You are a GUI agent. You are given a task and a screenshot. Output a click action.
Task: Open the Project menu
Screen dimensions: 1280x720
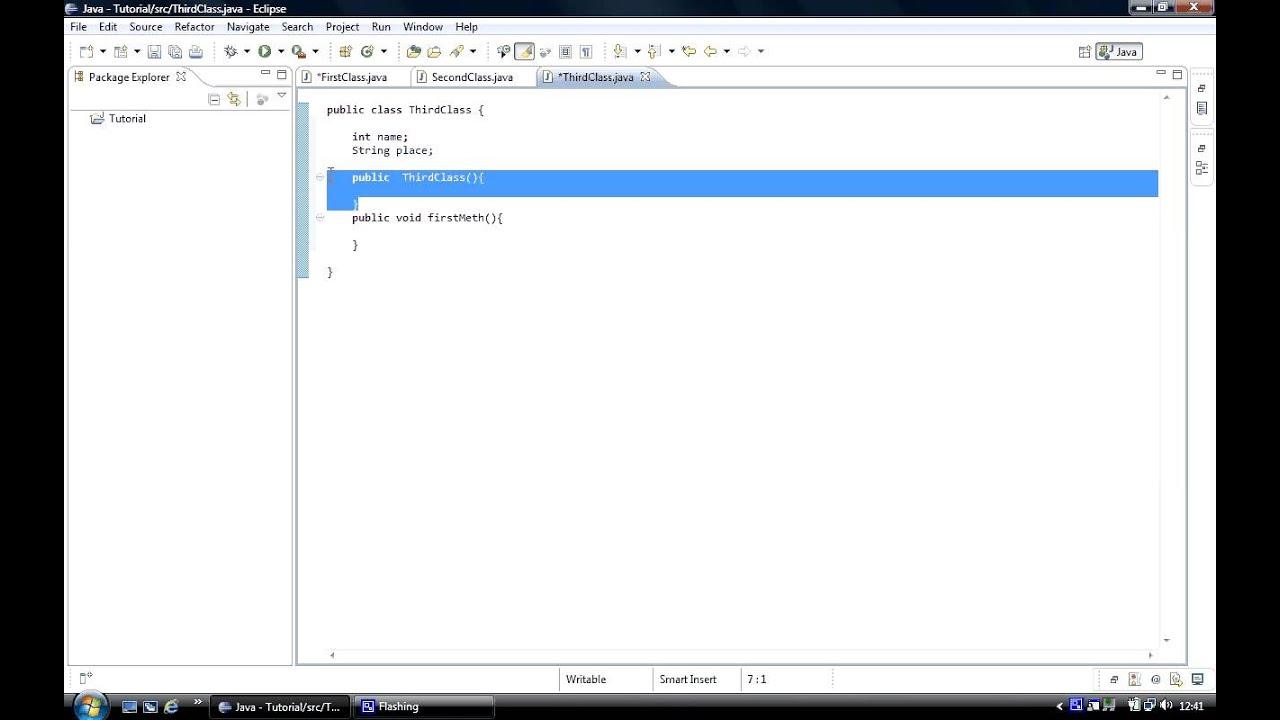pos(342,27)
